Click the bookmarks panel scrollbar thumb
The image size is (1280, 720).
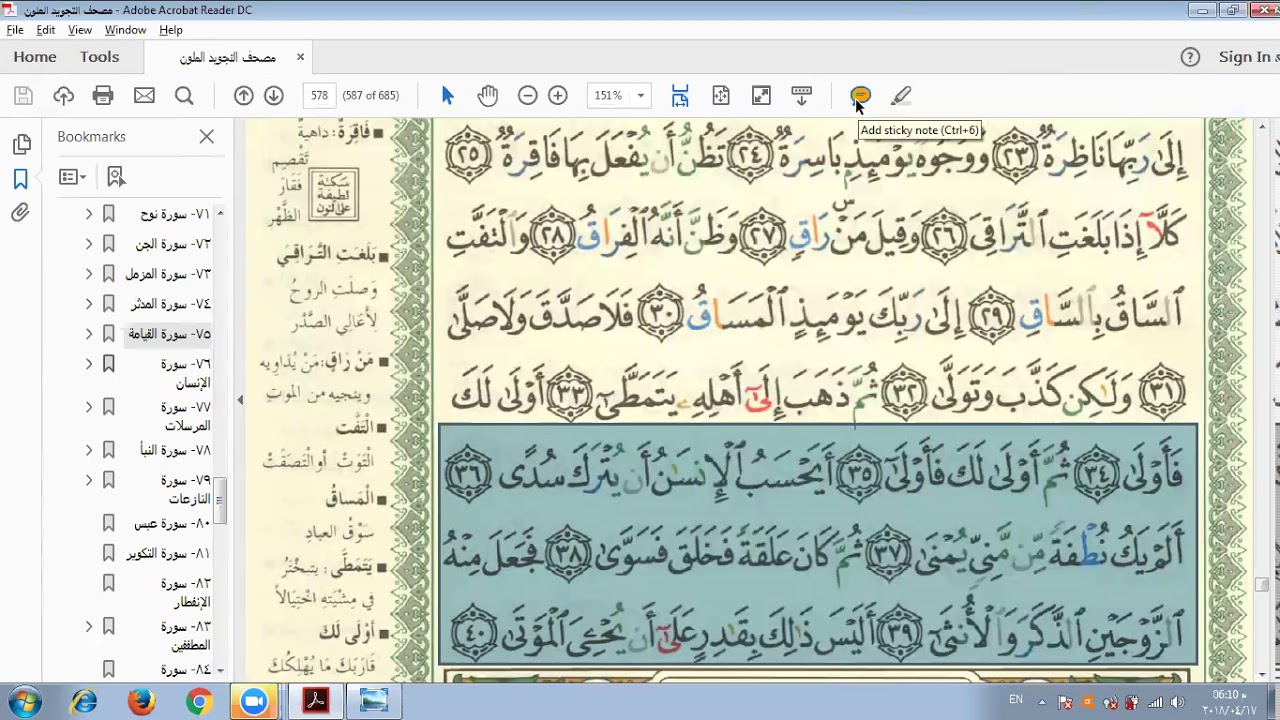coord(220,500)
